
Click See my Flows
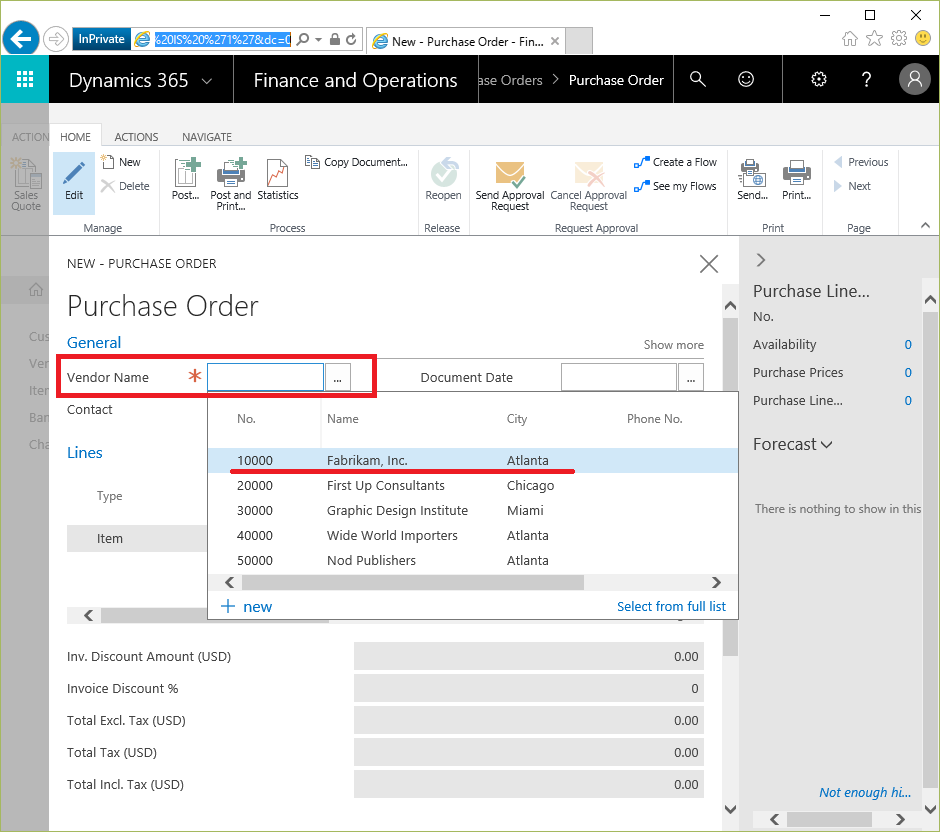(675, 186)
